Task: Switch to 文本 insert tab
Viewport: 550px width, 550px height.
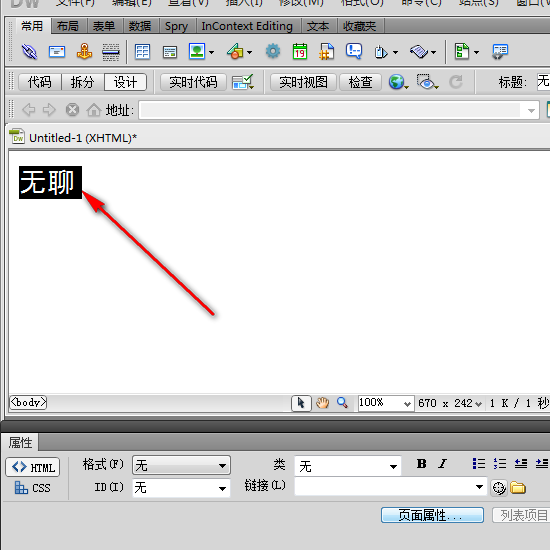Action: click(318, 26)
